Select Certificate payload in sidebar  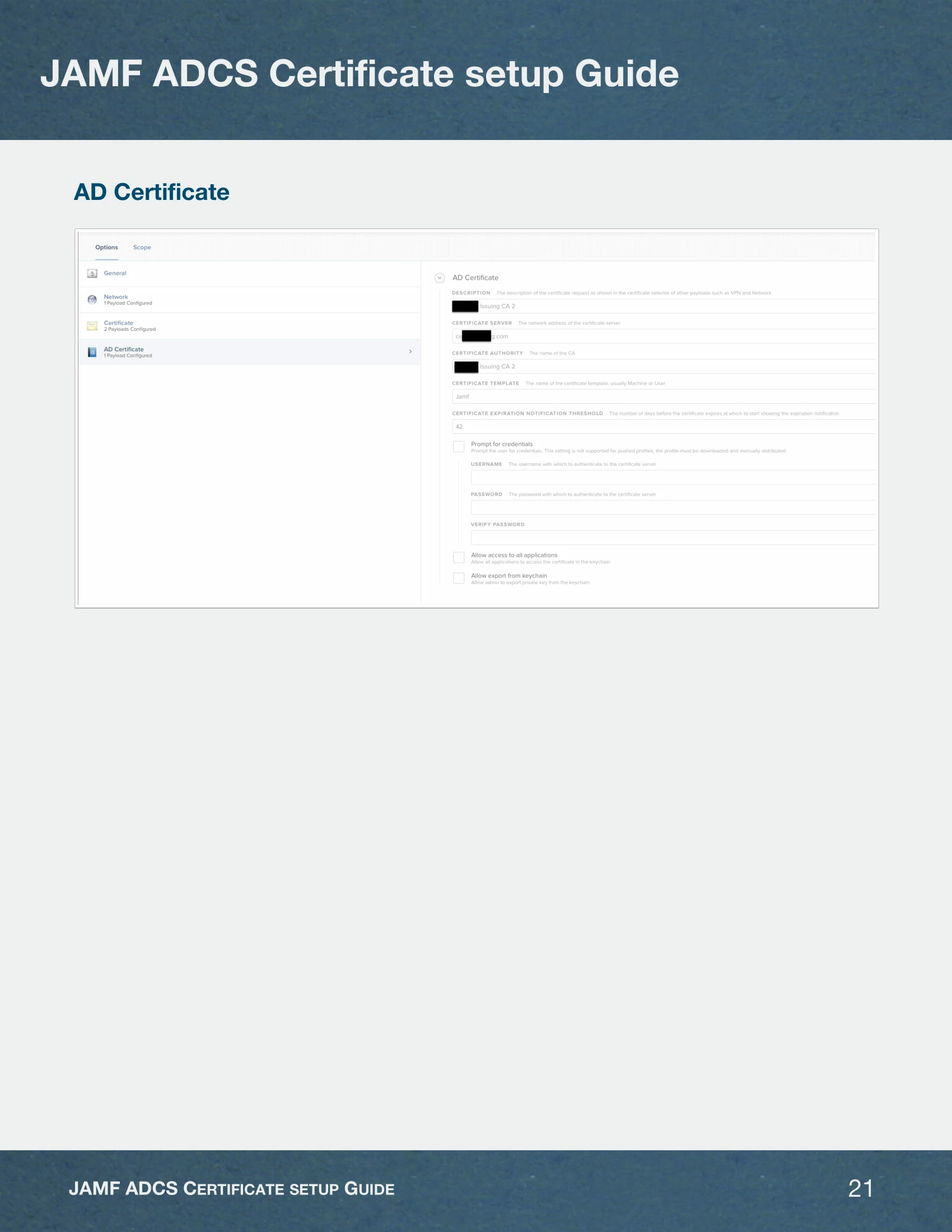[x=249, y=326]
